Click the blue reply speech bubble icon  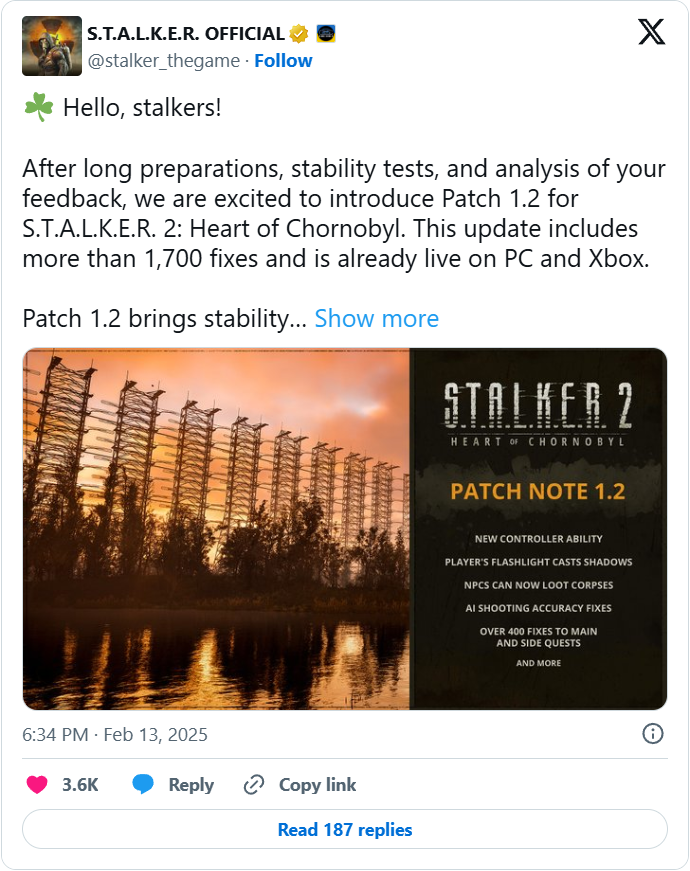click(144, 785)
